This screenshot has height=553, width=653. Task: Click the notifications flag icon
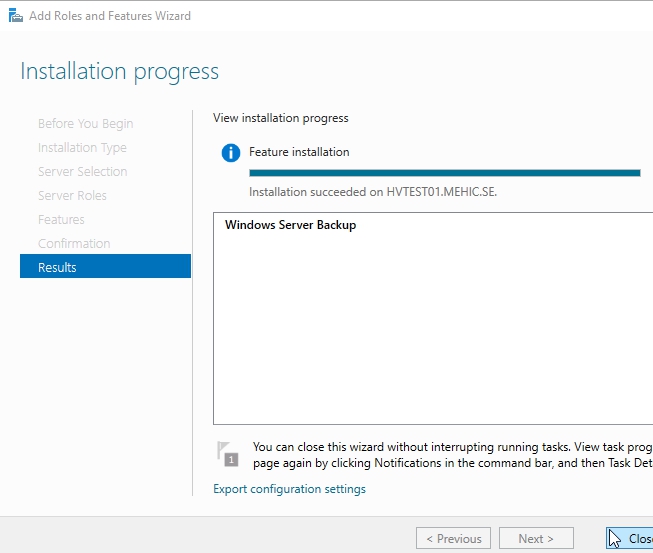click(x=227, y=453)
